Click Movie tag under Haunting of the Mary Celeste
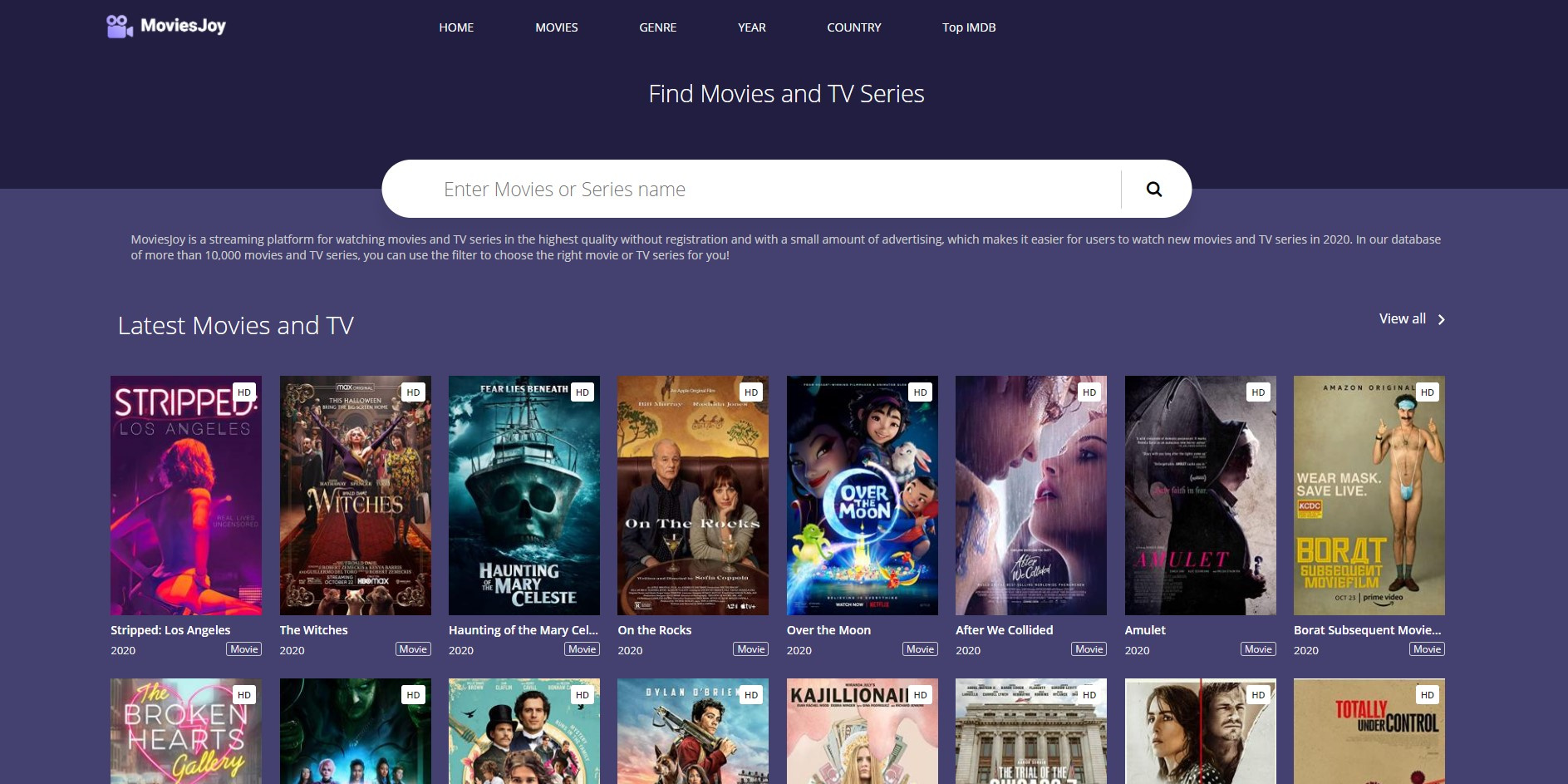 582,649
